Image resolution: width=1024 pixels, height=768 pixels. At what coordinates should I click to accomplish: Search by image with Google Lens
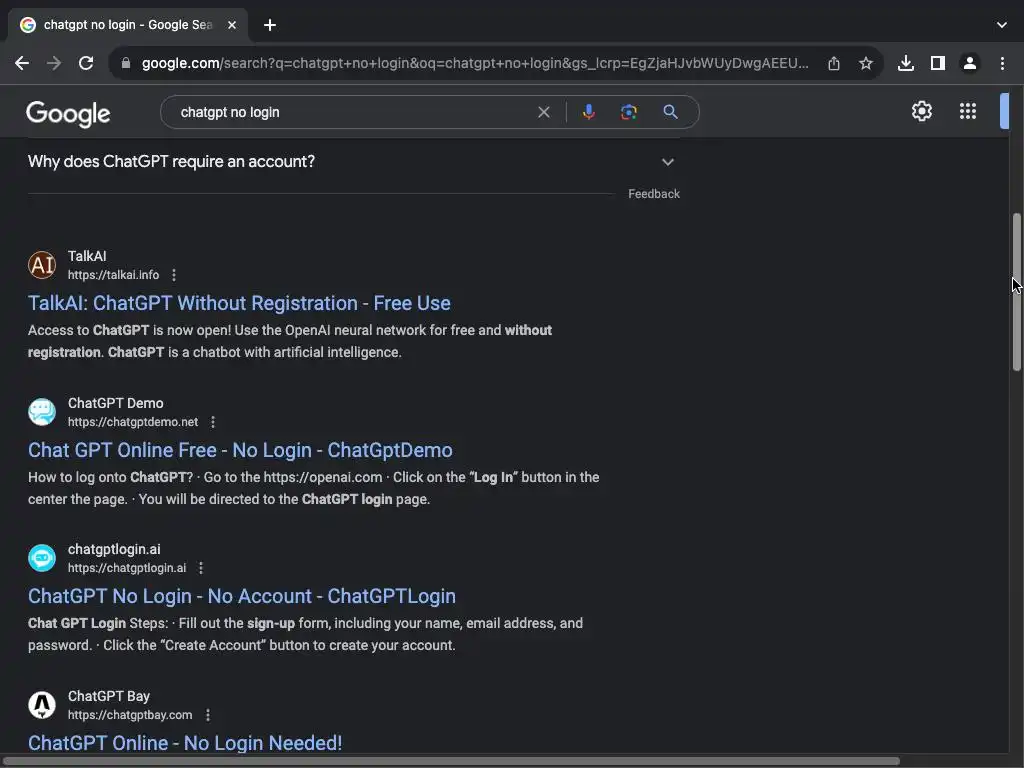[628, 112]
